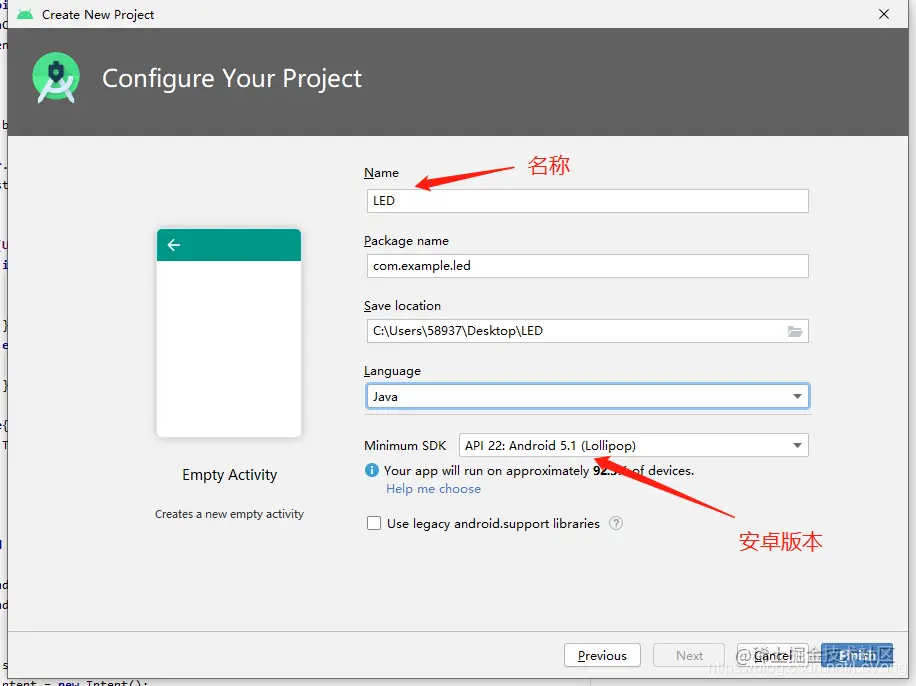Click the info icon next to device percentage
Viewport: 916px width, 686px height.
[x=372, y=470]
